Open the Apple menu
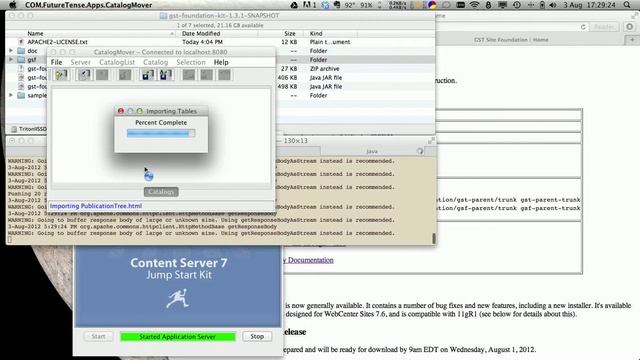This screenshot has width=640, height=360. (x=13, y=5)
